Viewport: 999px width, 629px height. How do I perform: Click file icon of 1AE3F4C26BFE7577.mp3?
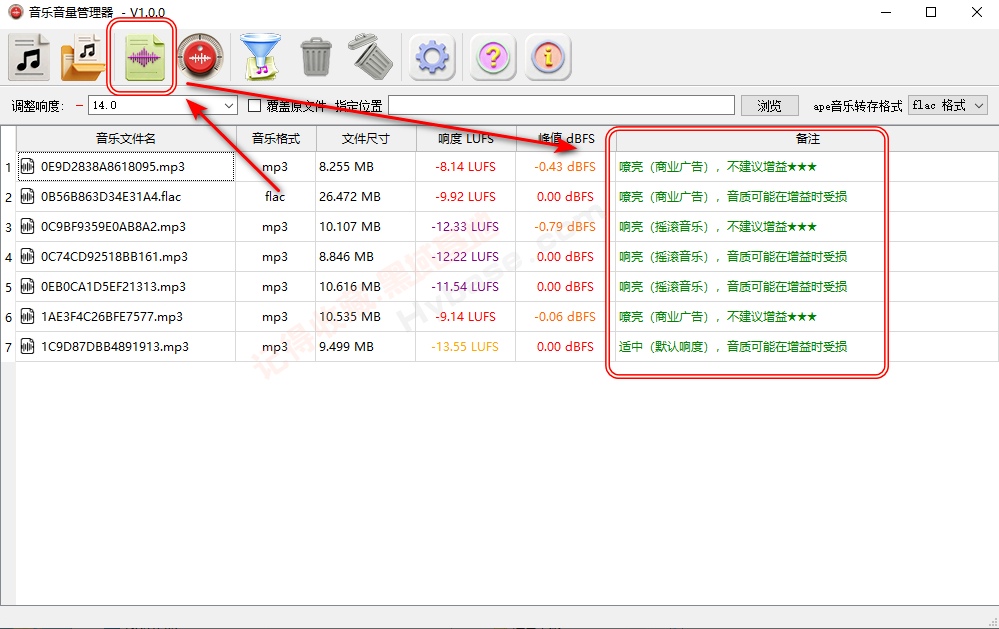27,317
